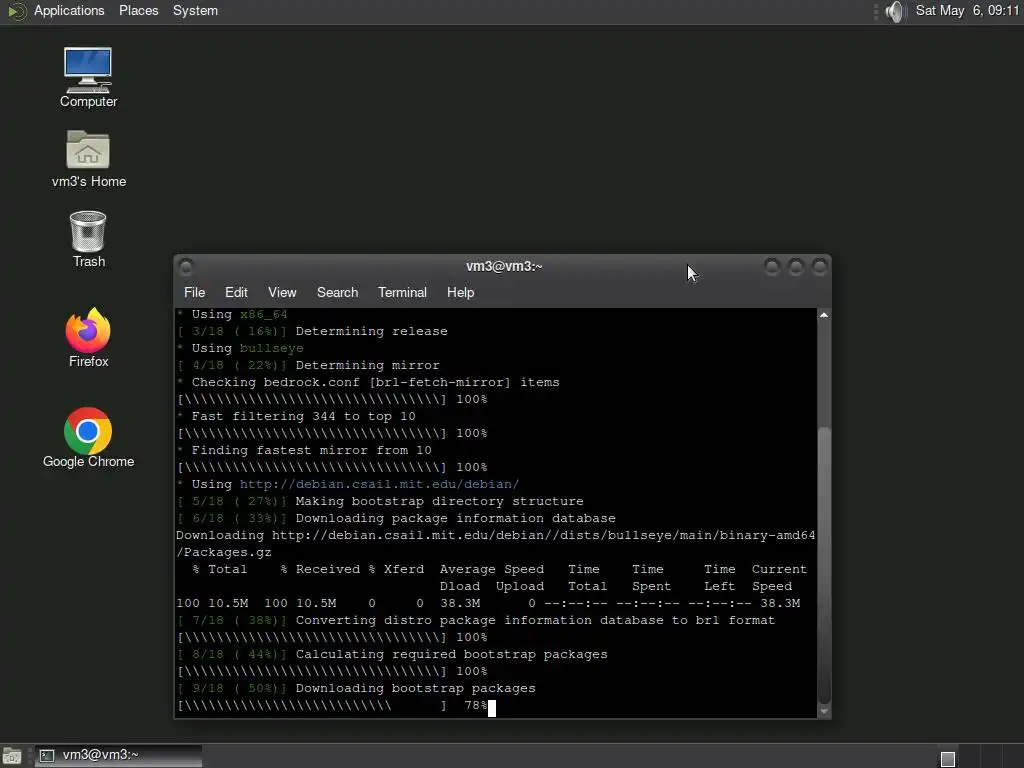Launch Firefox from the desktop
This screenshot has width=1024, height=768.
tap(88, 338)
